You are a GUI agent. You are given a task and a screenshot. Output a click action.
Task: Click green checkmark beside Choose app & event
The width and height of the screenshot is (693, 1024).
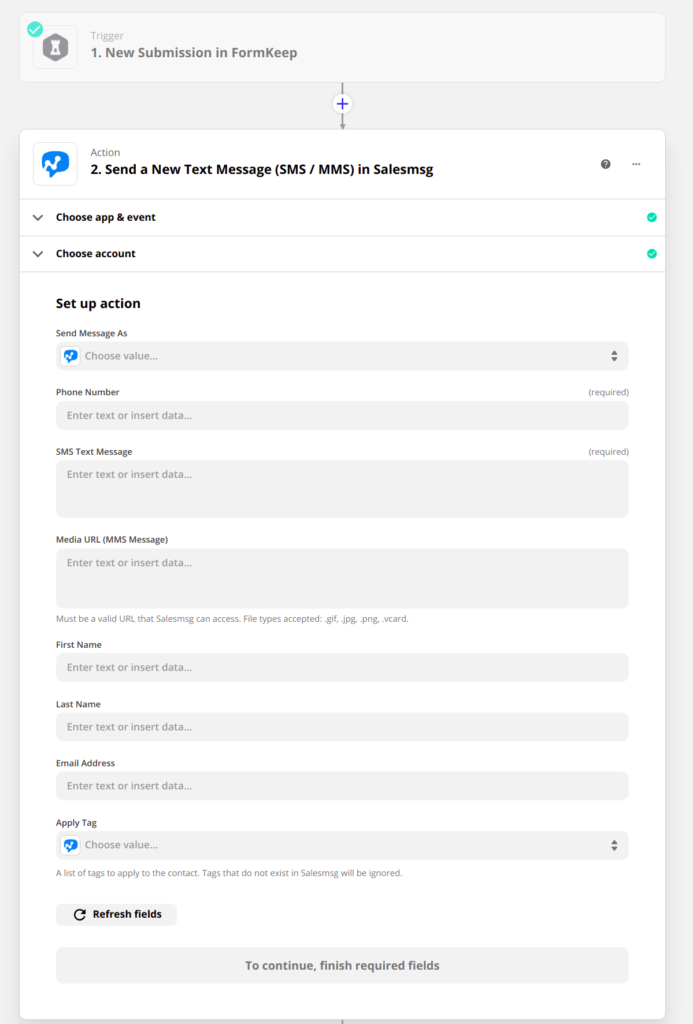coord(652,217)
